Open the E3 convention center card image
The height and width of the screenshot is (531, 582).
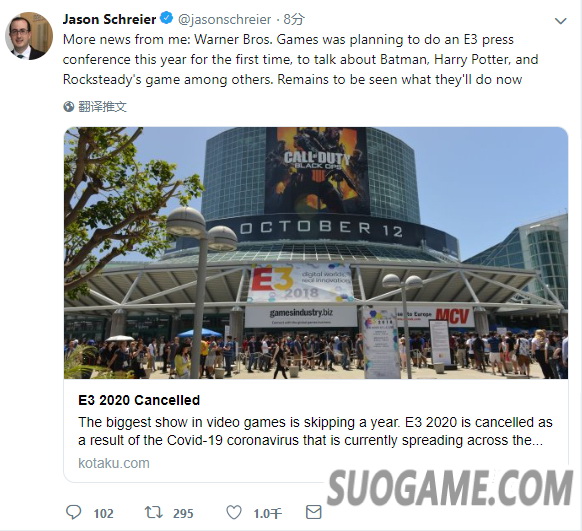coord(316,253)
